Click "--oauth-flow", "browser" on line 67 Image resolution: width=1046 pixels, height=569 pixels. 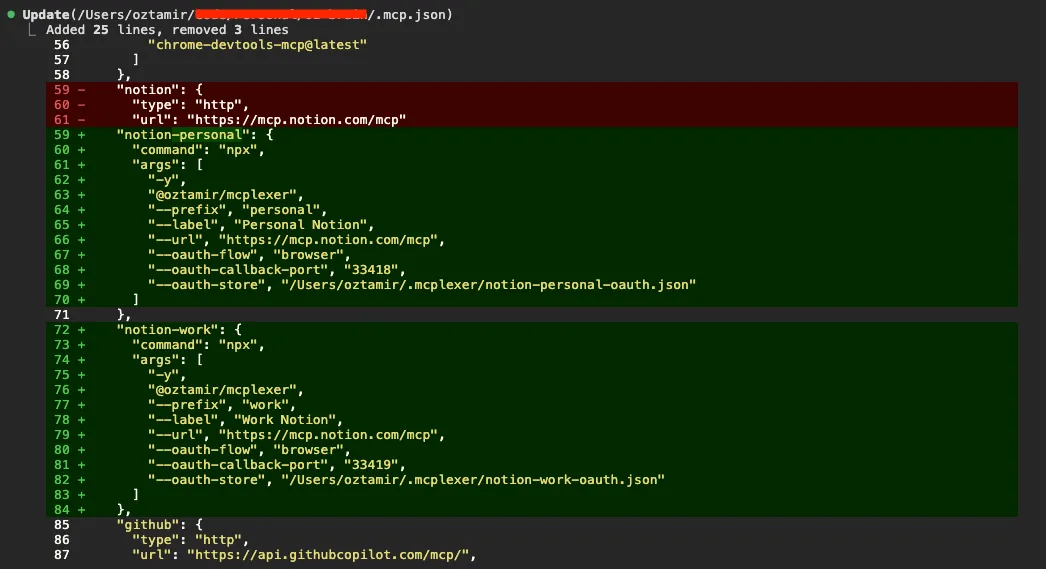[x=249, y=255]
